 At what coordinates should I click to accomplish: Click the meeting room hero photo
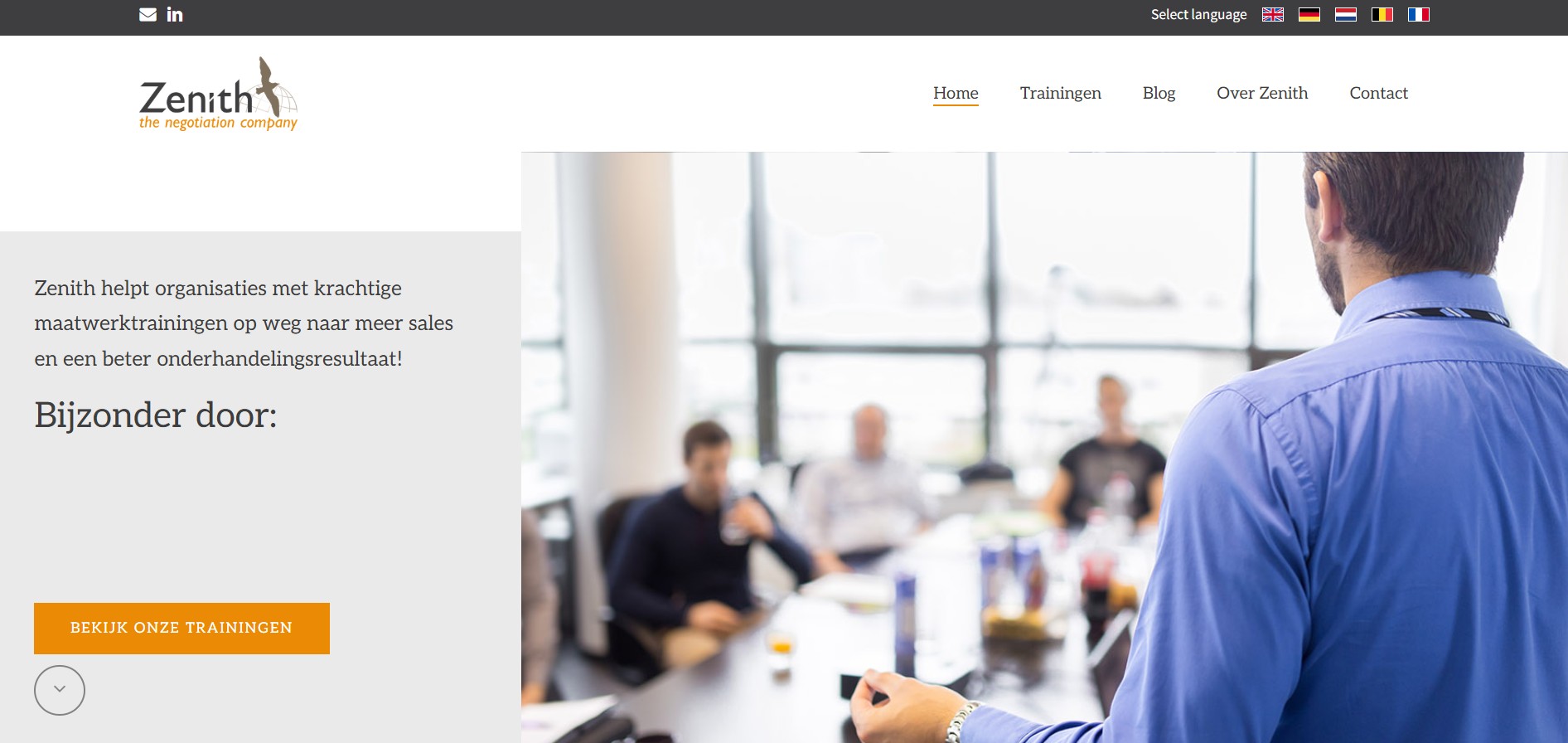click(1044, 447)
